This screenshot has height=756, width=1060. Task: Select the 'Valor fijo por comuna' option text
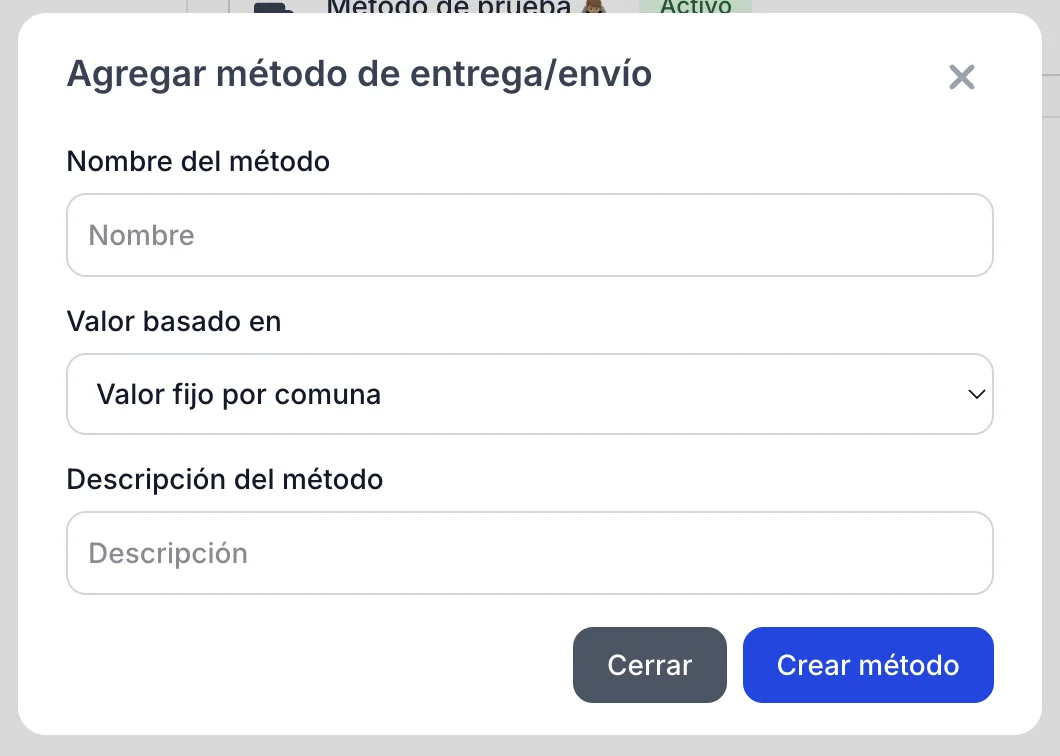[x=239, y=394]
